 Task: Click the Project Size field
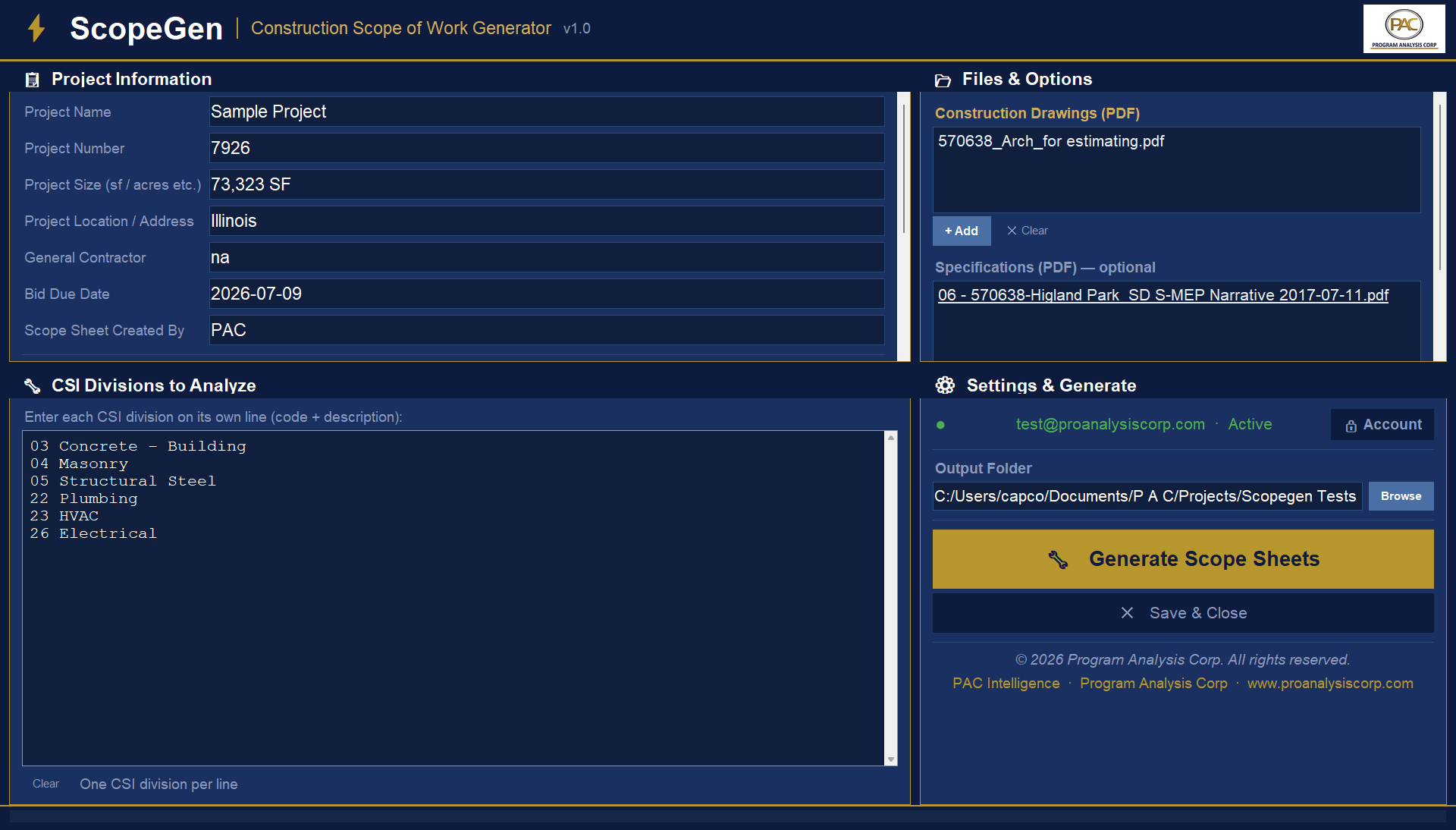point(546,184)
